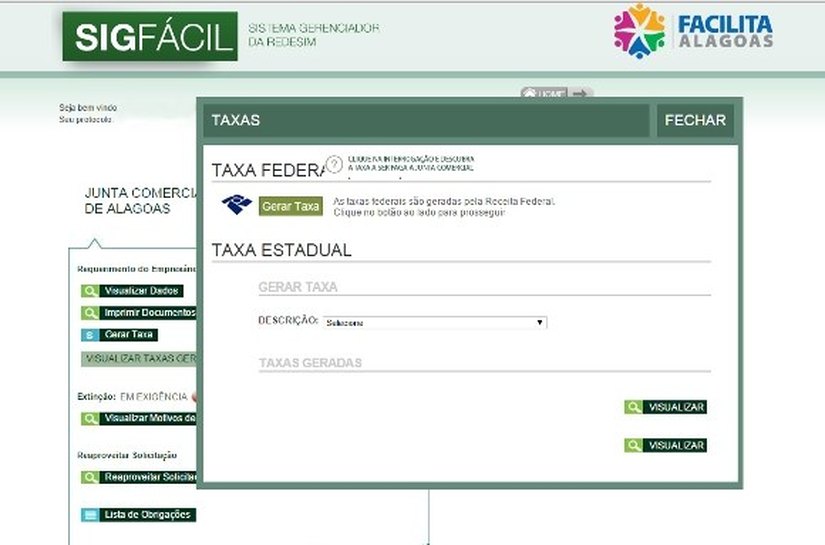825x545 pixels.
Task: Click the Seu protocolo text
Action: pos(85,119)
